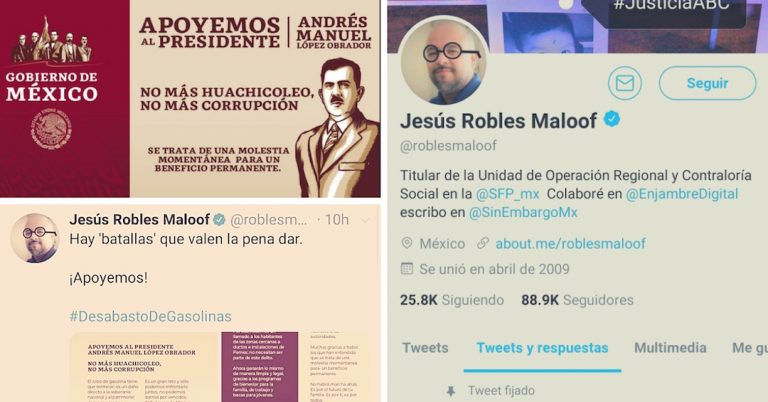
Task: Click the #DesabastoDeGasolinas hashtag
Action: coord(150,316)
